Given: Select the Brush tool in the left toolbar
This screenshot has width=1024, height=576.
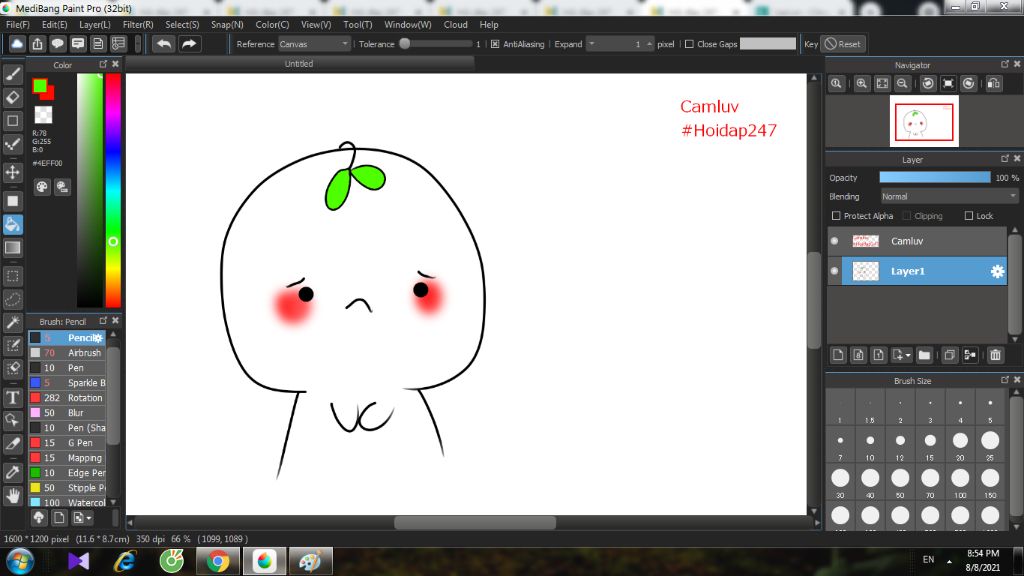Looking at the screenshot, I should (x=12, y=74).
